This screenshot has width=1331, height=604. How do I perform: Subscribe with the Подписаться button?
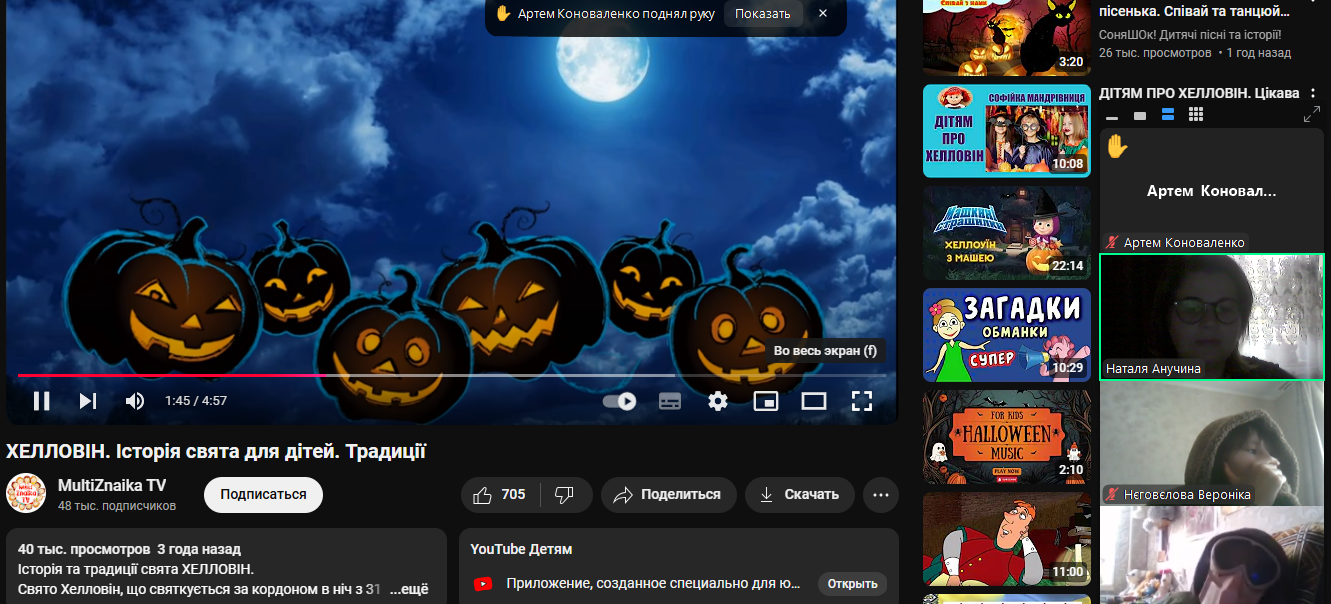point(263,495)
